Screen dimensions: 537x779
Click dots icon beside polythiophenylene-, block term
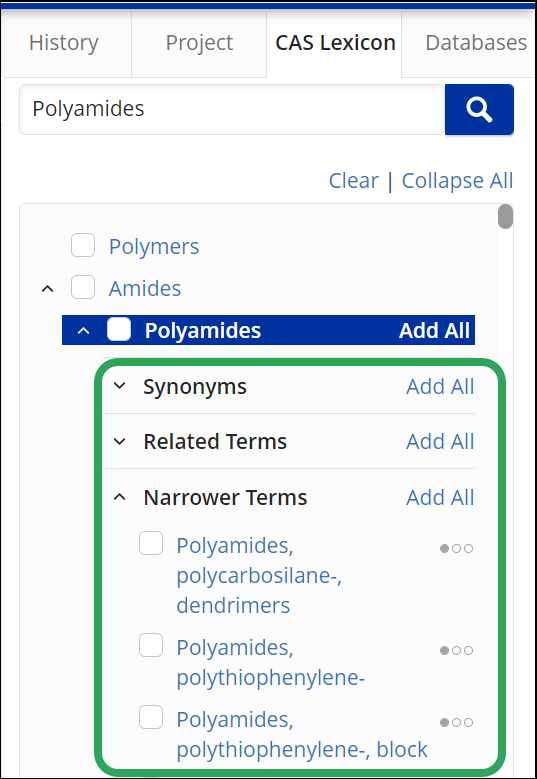click(x=457, y=722)
